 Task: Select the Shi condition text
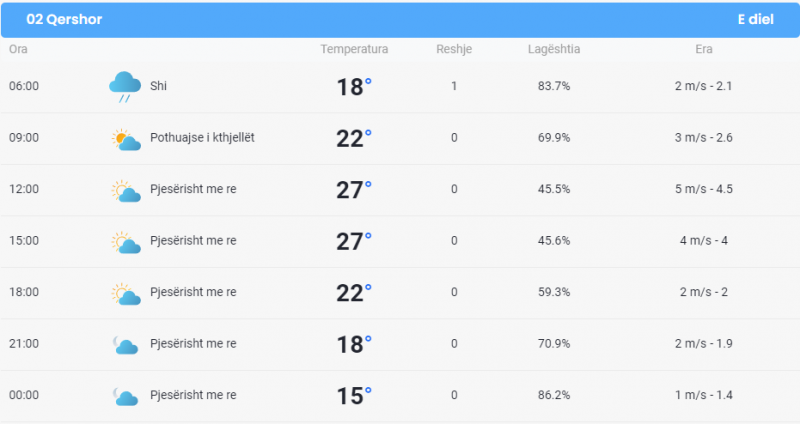[158, 86]
